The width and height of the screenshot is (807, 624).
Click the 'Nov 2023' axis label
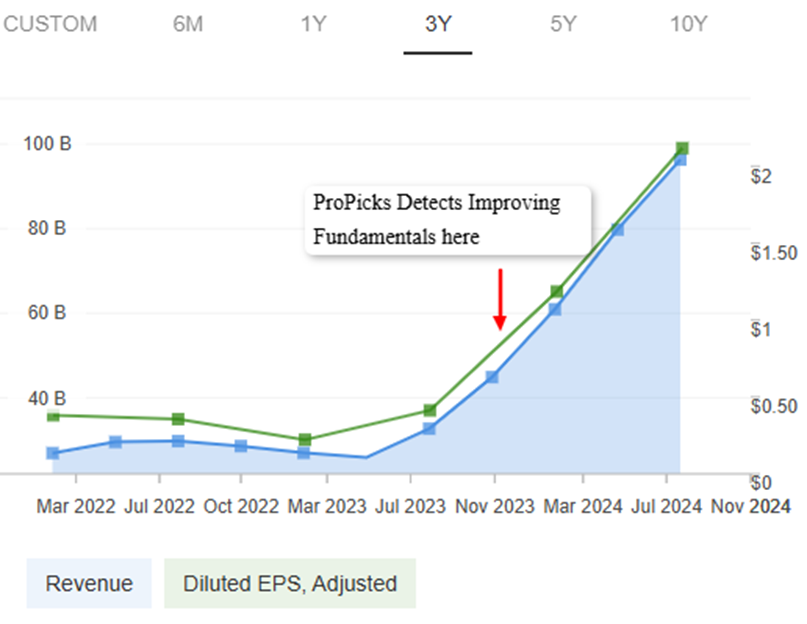[495, 507]
